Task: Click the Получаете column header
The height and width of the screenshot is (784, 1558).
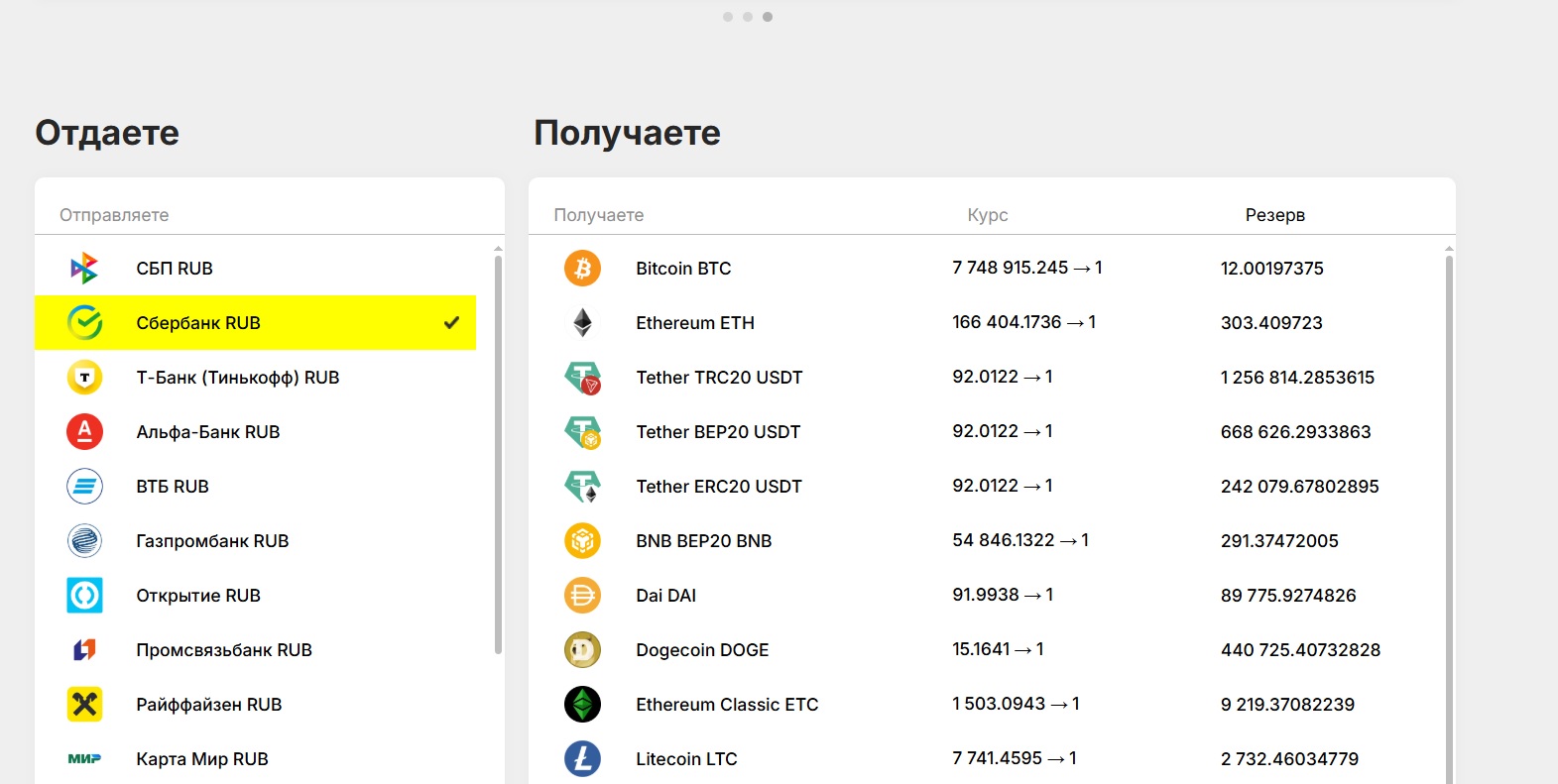Action: coord(598,215)
